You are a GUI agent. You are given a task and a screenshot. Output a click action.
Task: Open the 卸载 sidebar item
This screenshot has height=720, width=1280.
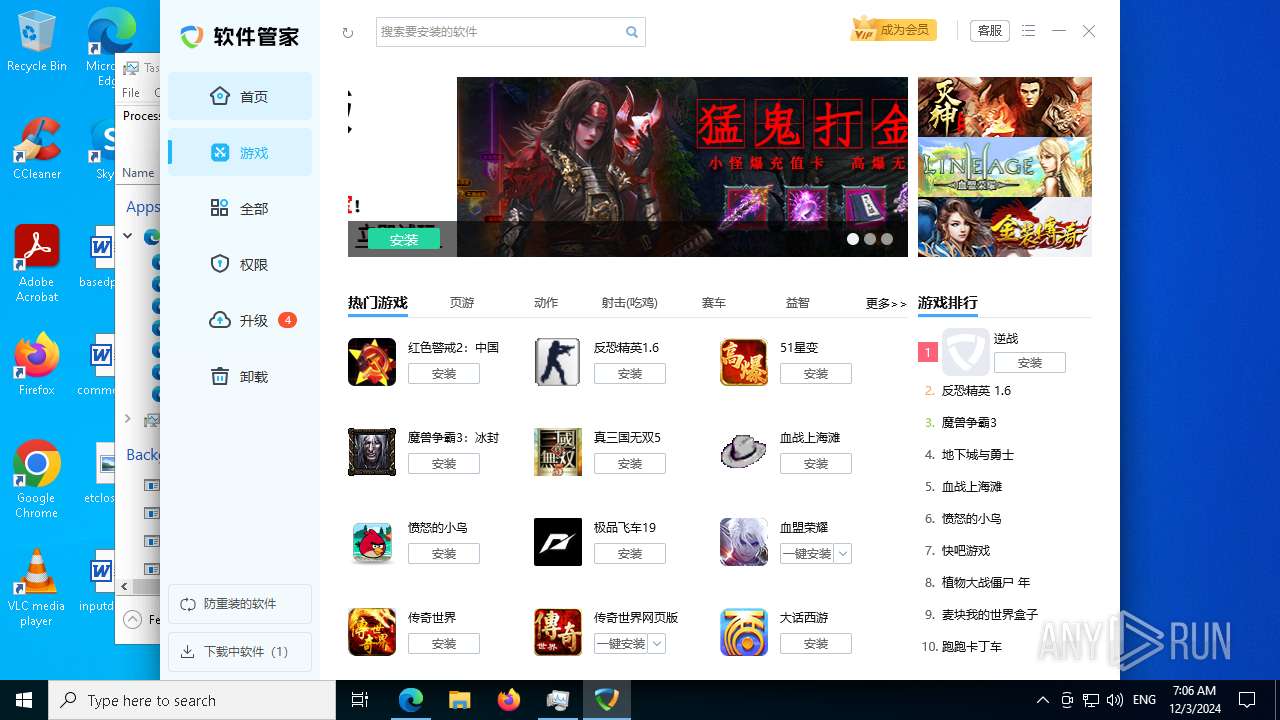240,376
